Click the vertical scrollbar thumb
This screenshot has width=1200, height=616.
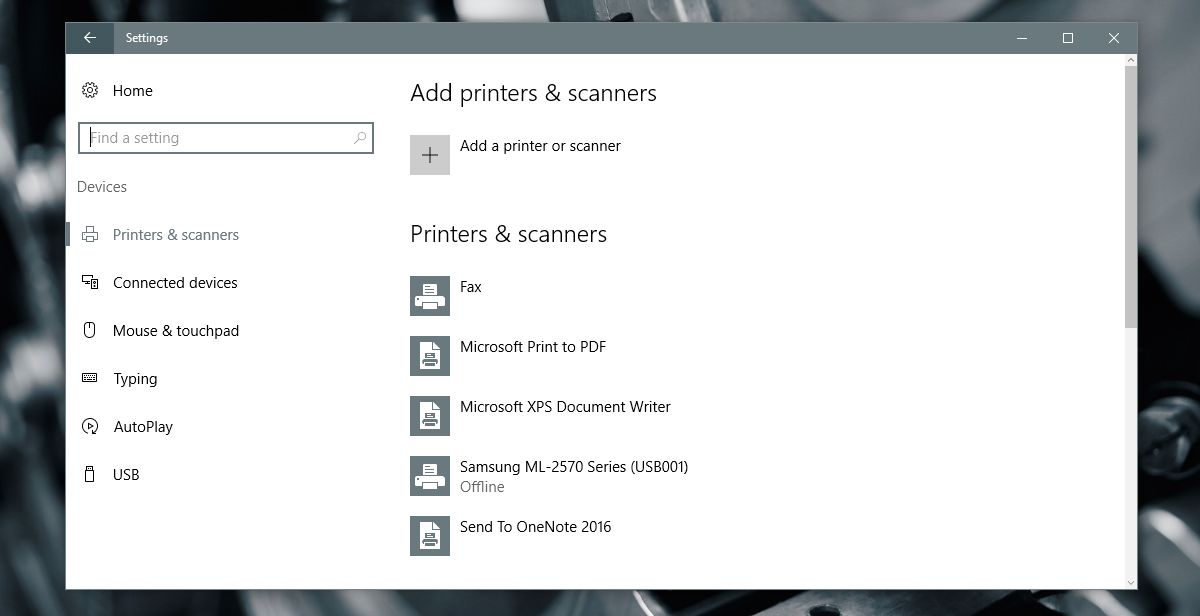1131,197
